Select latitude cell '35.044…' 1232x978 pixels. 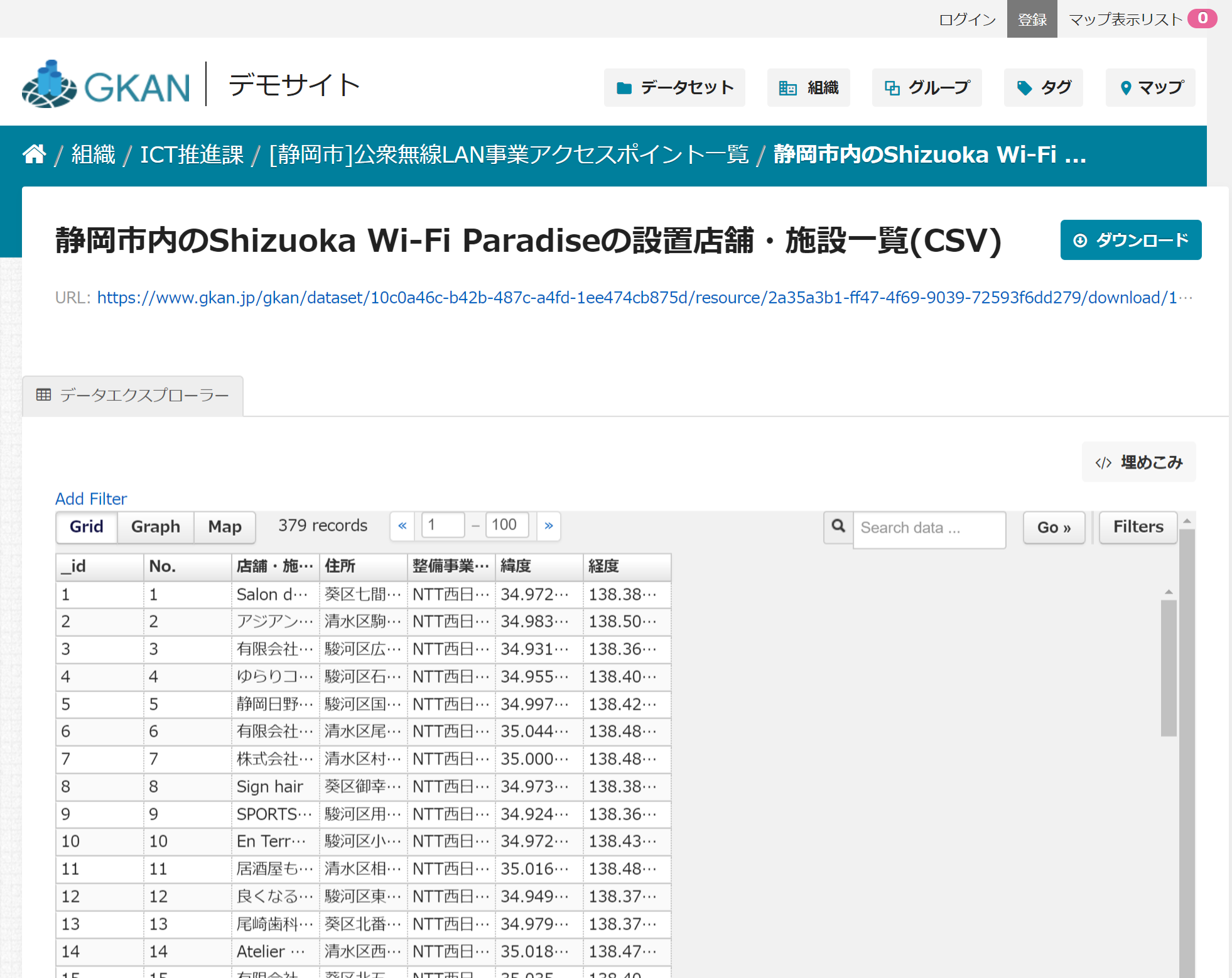[x=539, y=732]
